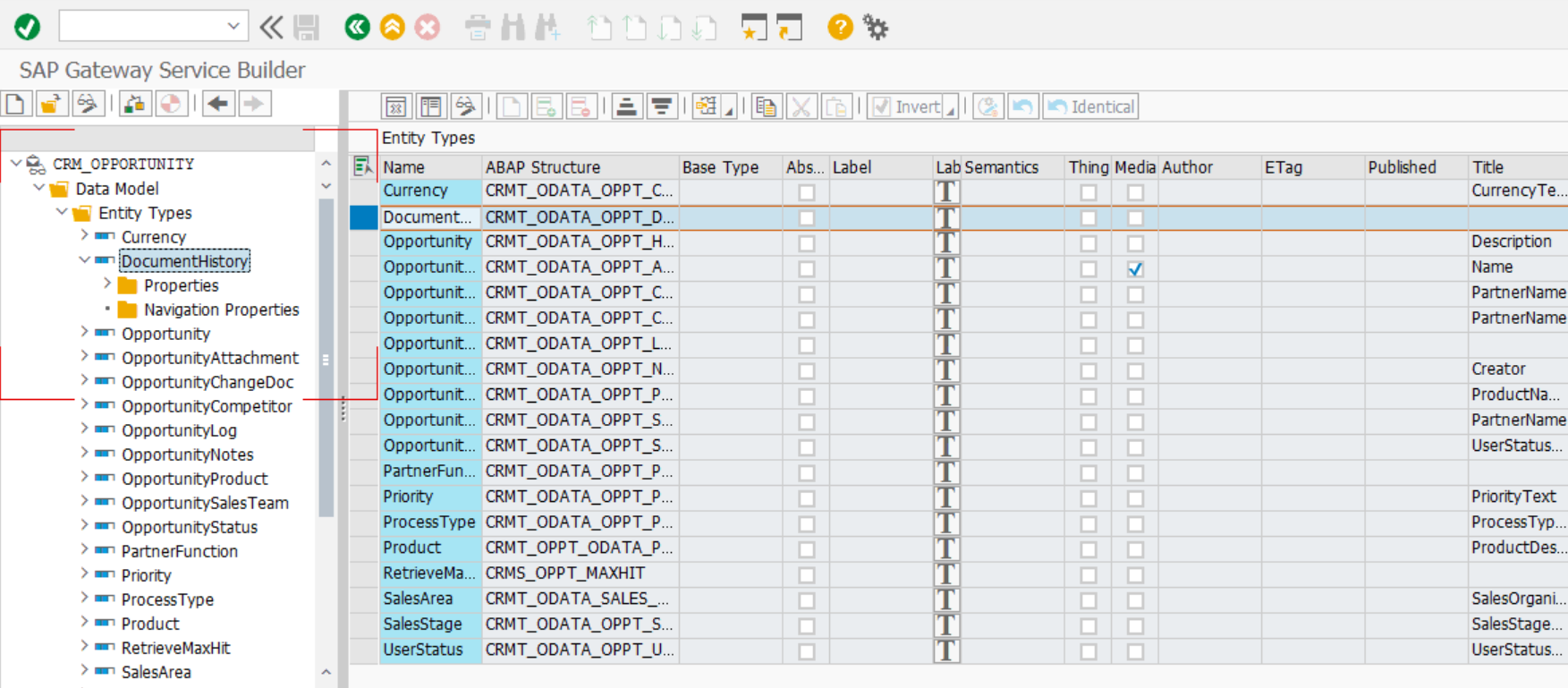Viewport: 1568px width, 688px height.
Task: Expand the Currency entity in tree
Action: (x=84, y=235)
